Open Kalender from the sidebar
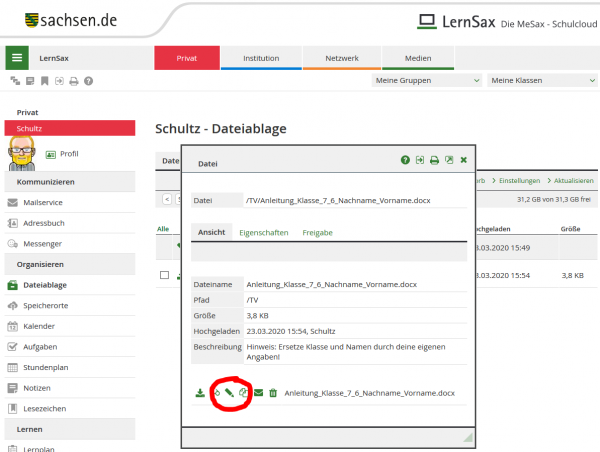This screenshot has height=452, width=600. pos(40,327)
